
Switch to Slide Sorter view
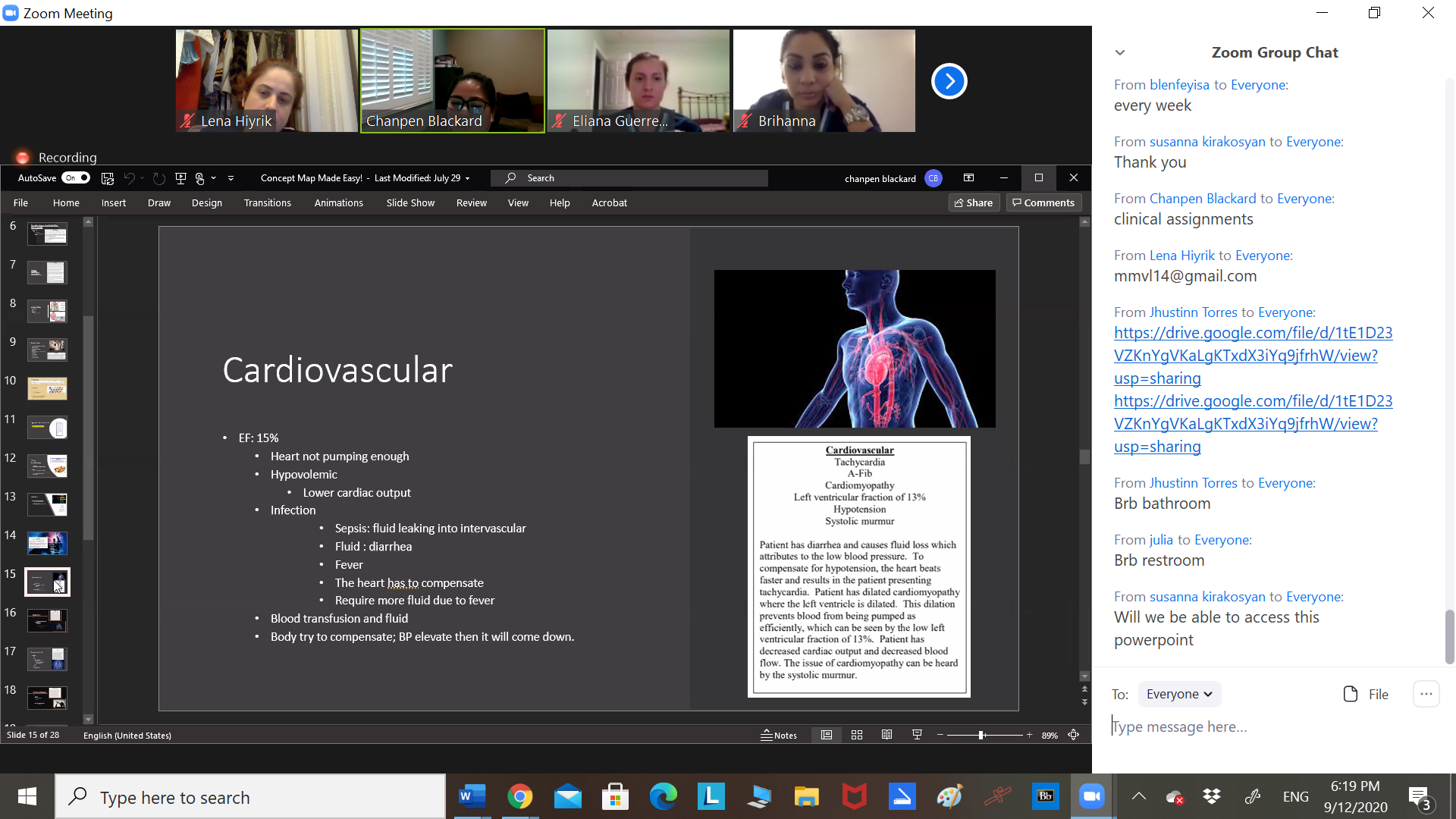857,735
